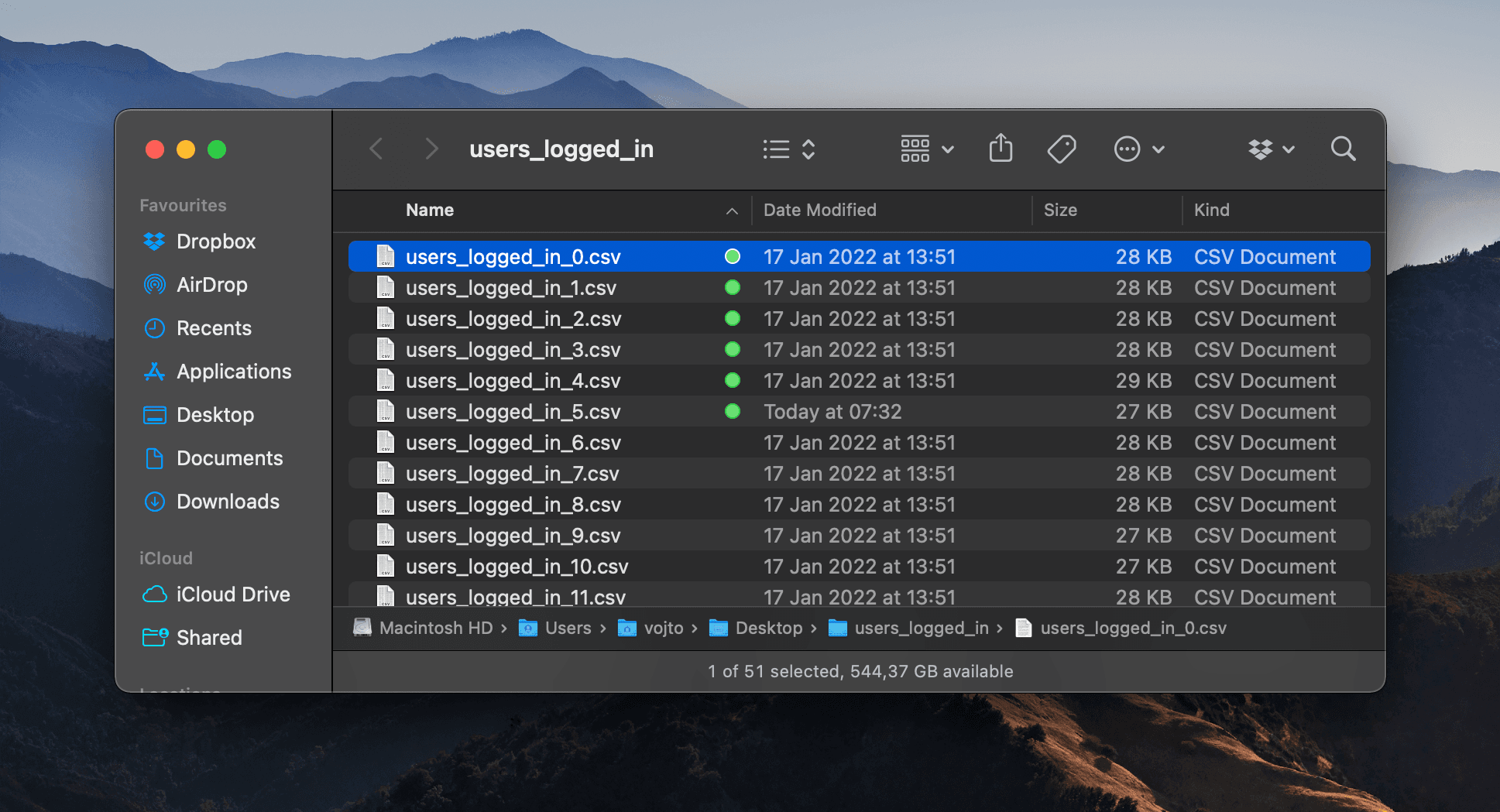Click green sync status dot on users_logged_in_2.csv
The width and height of the screenshot is (1500, 812).
(x=732, y=319)
